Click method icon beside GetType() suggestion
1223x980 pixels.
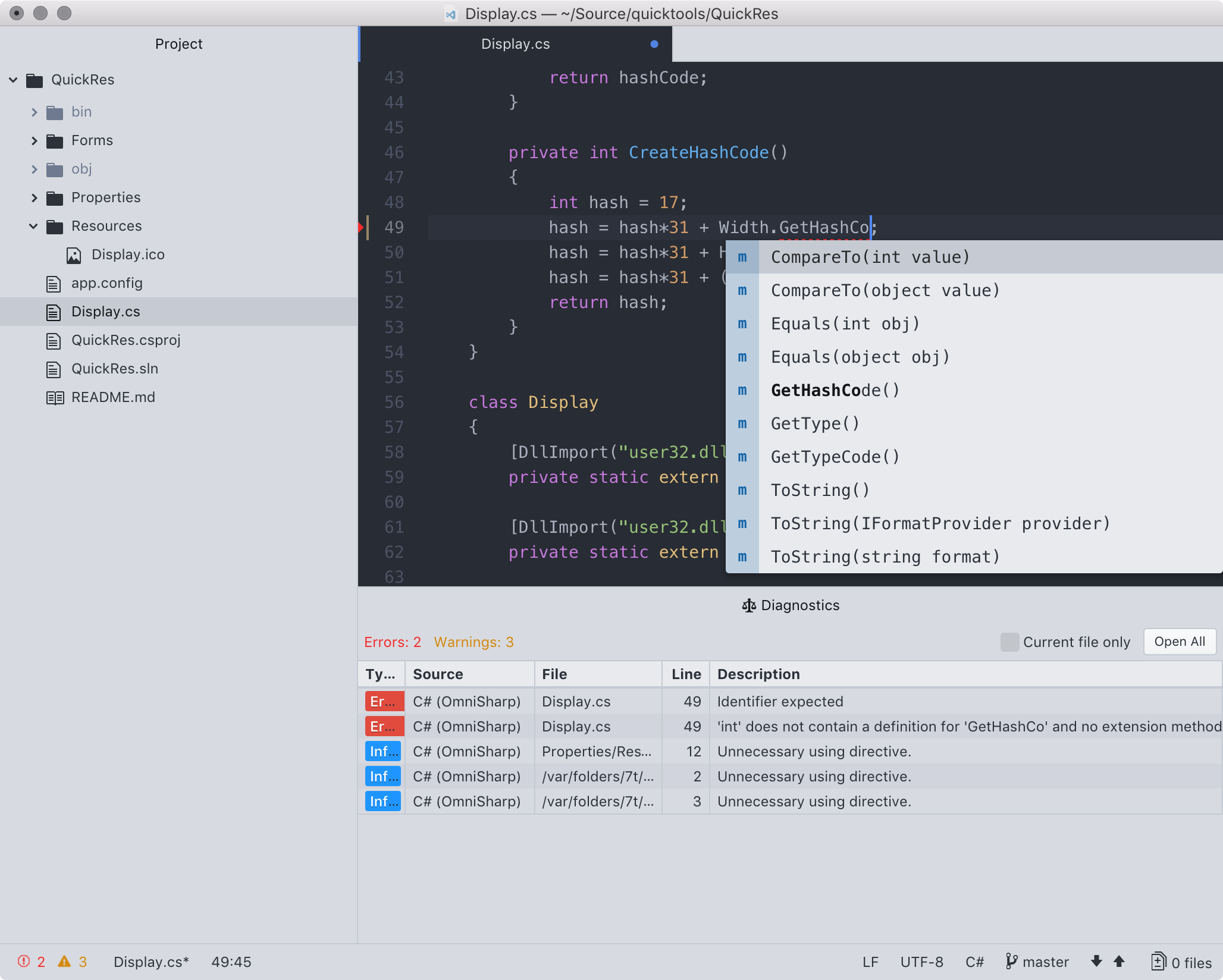[x=742, y=423]
